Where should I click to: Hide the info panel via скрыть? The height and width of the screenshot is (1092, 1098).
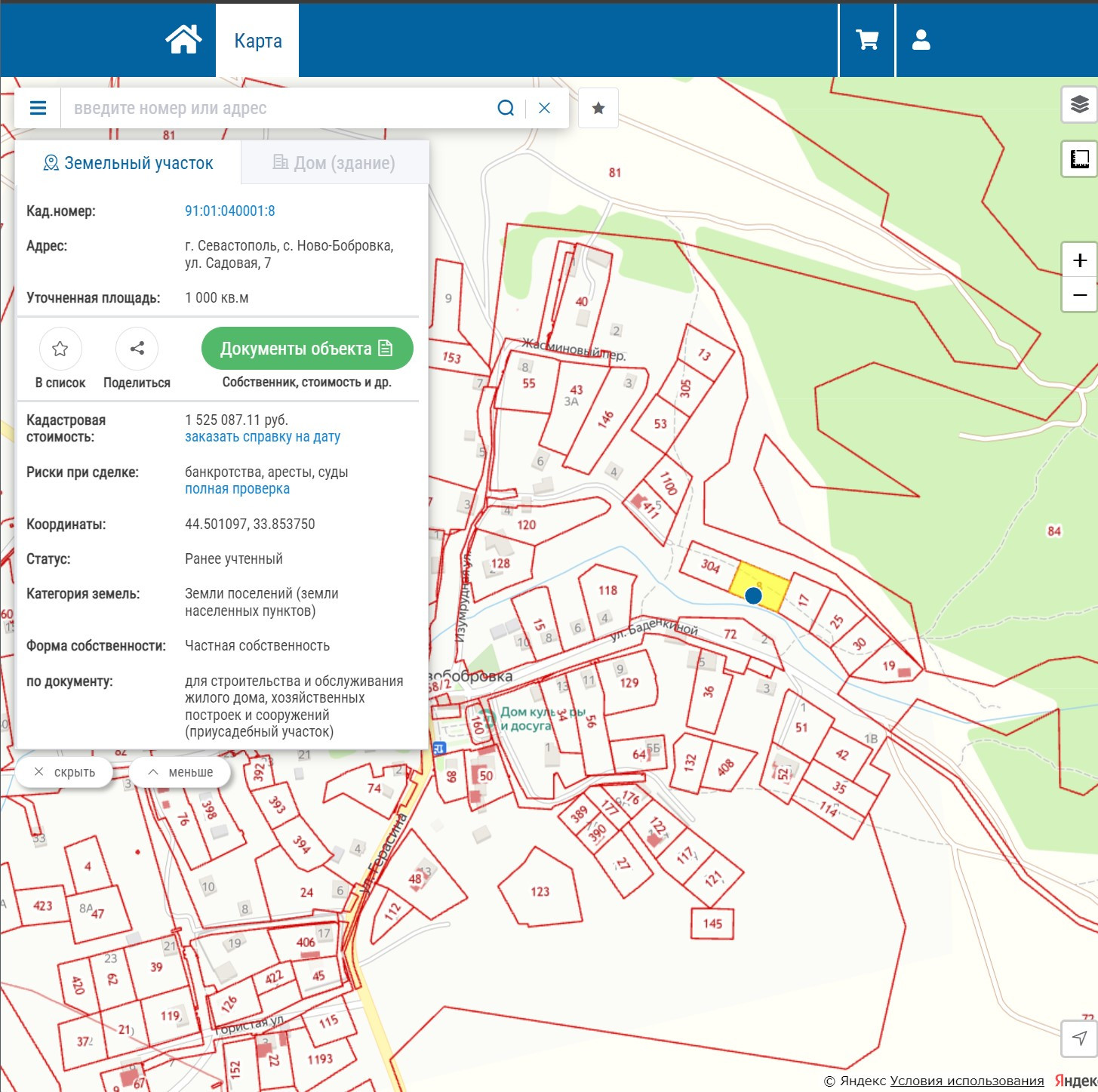[x=64, y=772]
